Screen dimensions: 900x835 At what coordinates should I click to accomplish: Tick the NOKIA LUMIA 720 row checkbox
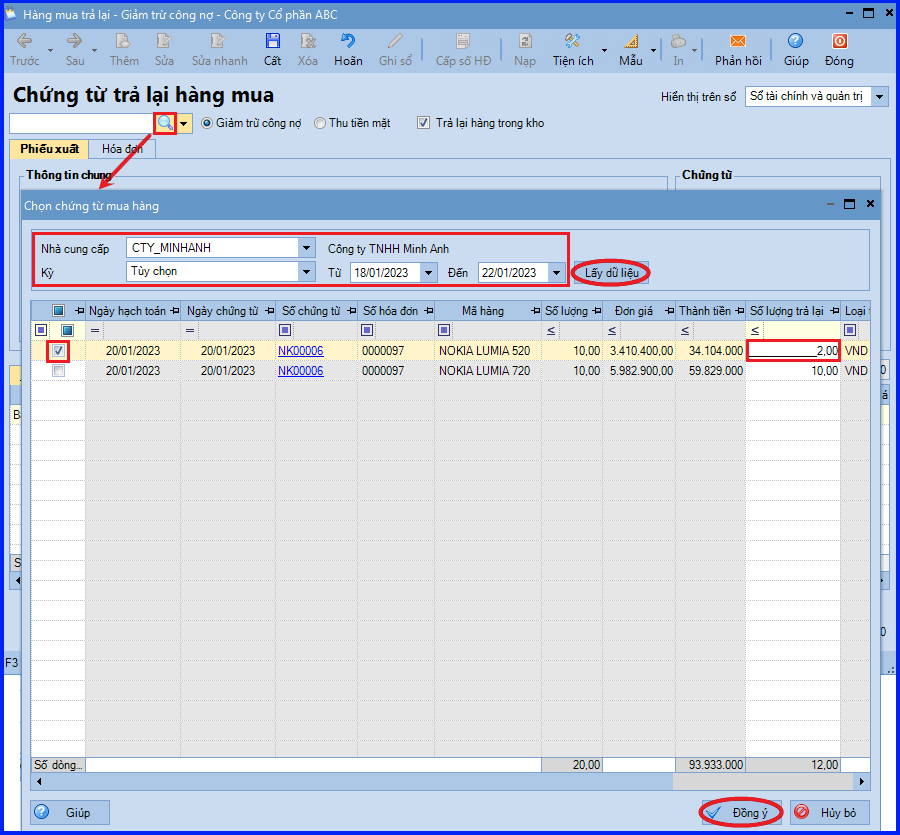[x=59, y=371]
